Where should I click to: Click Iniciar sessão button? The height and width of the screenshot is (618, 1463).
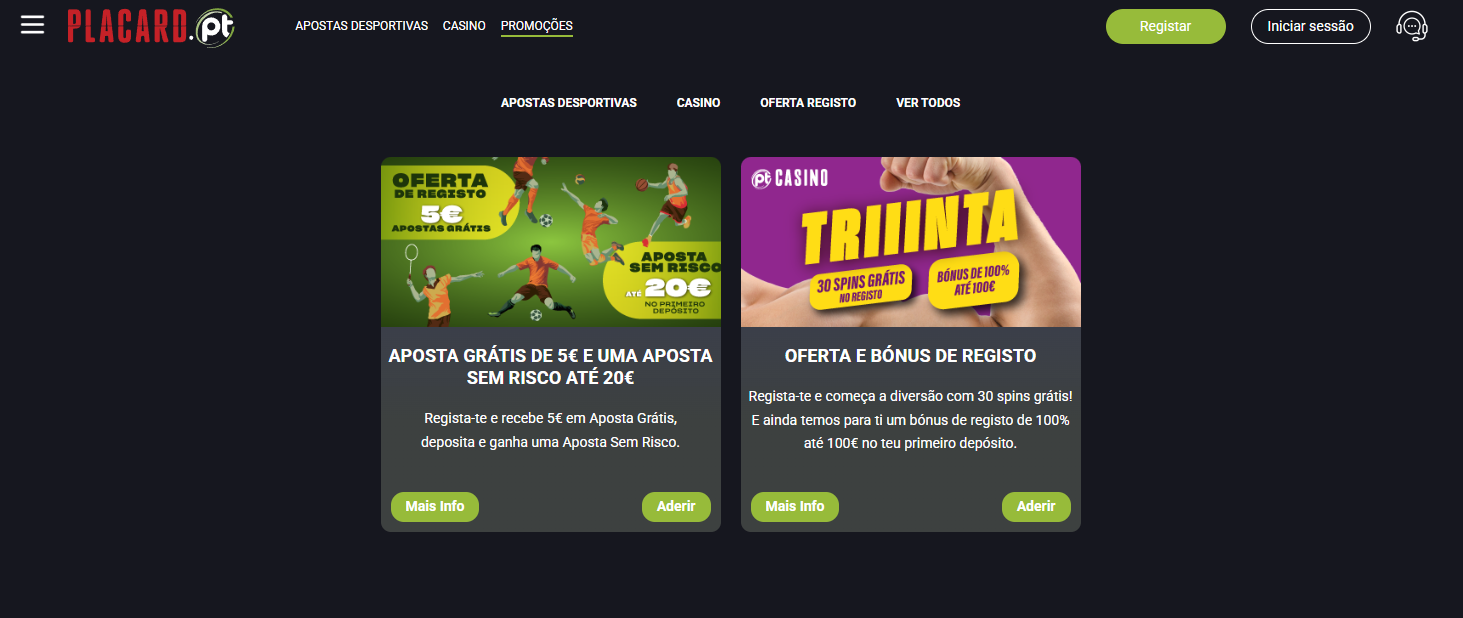click(1310, 26)
